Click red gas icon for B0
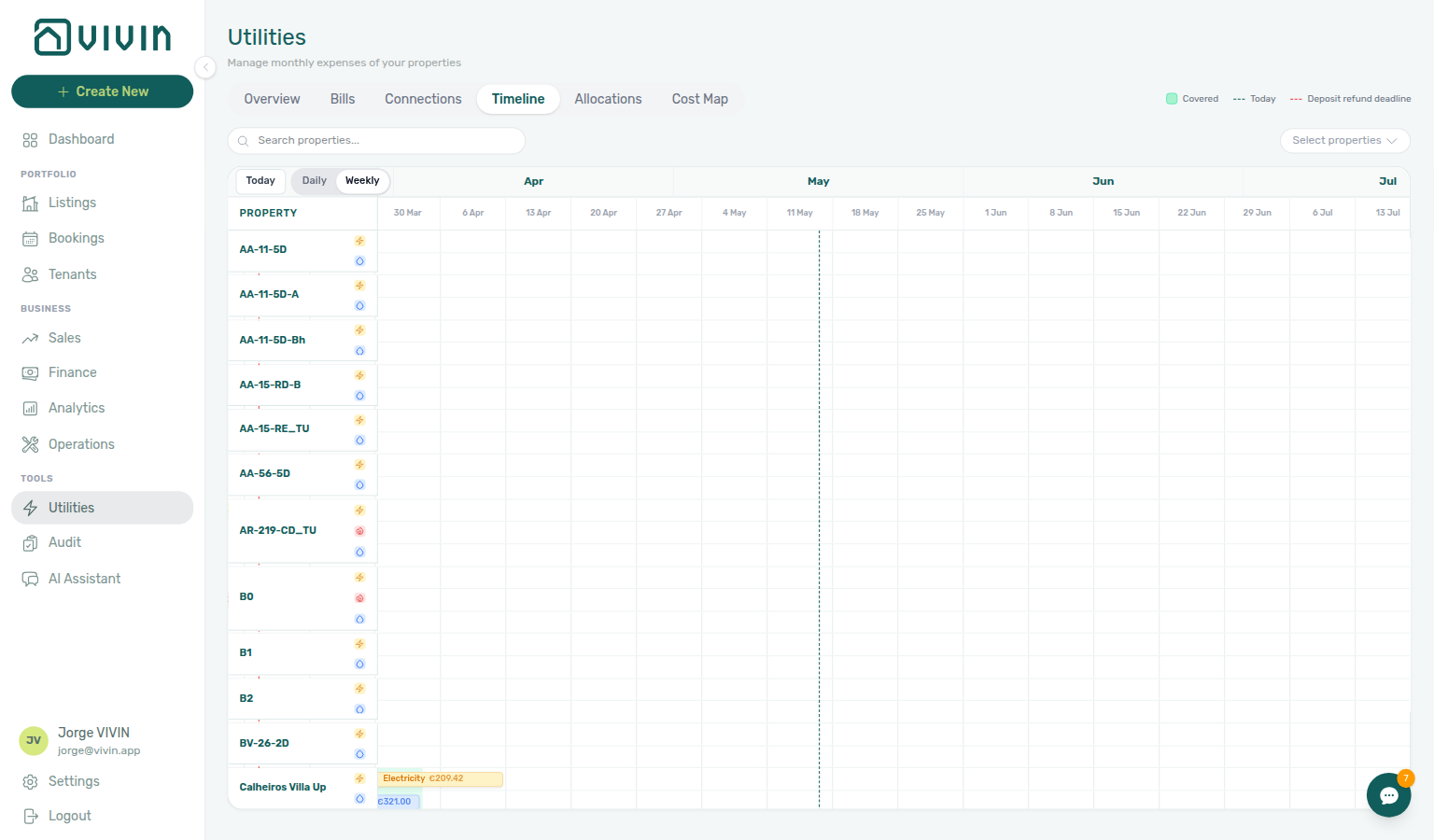The image size is (1434, 840). click(x=359, y=598)
